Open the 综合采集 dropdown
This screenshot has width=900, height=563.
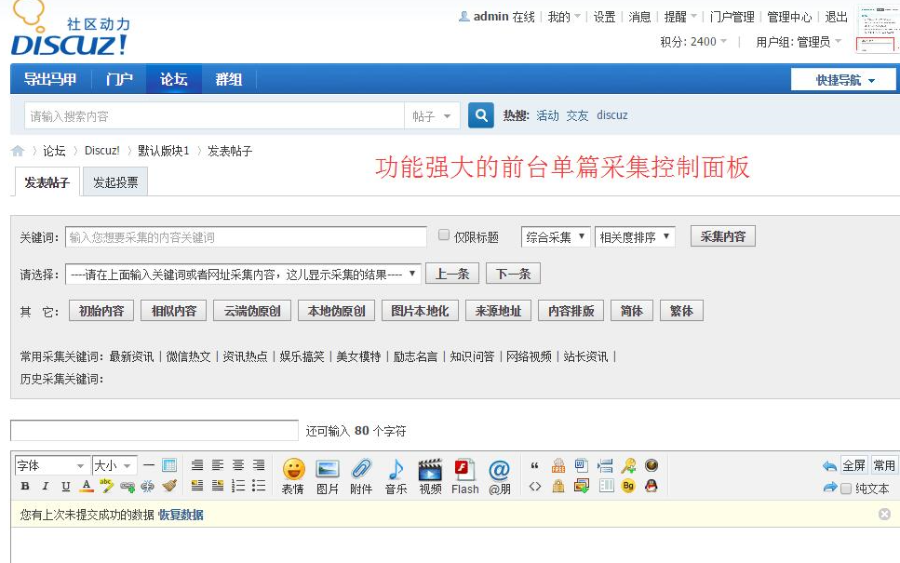point(555,237)
